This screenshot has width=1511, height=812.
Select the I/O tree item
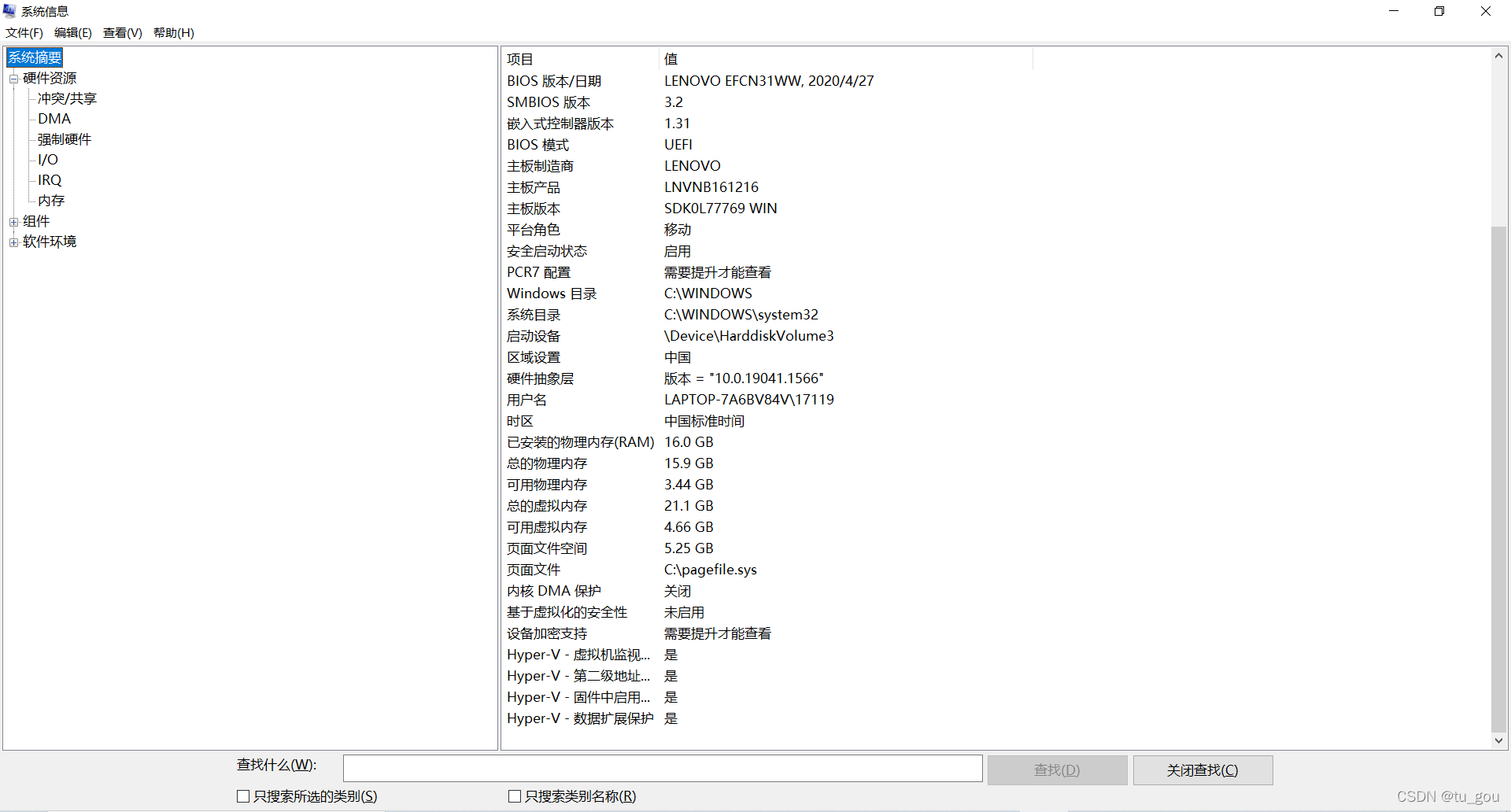pos(48,160)
